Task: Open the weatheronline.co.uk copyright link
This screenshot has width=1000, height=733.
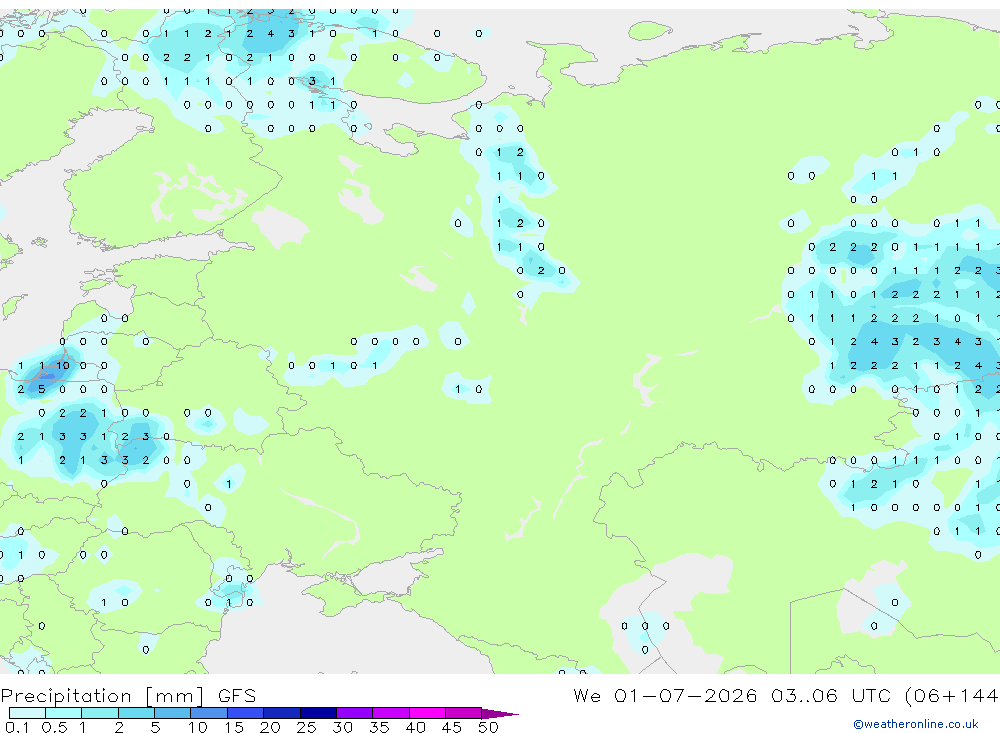Action: 915,724
